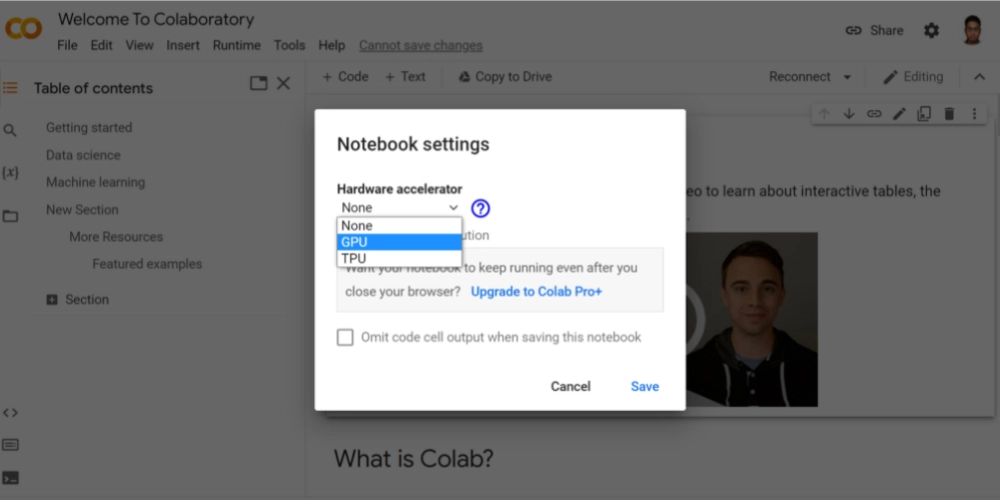Move cell down with arrow icon
1000x500 pixels.
[849, 114]
